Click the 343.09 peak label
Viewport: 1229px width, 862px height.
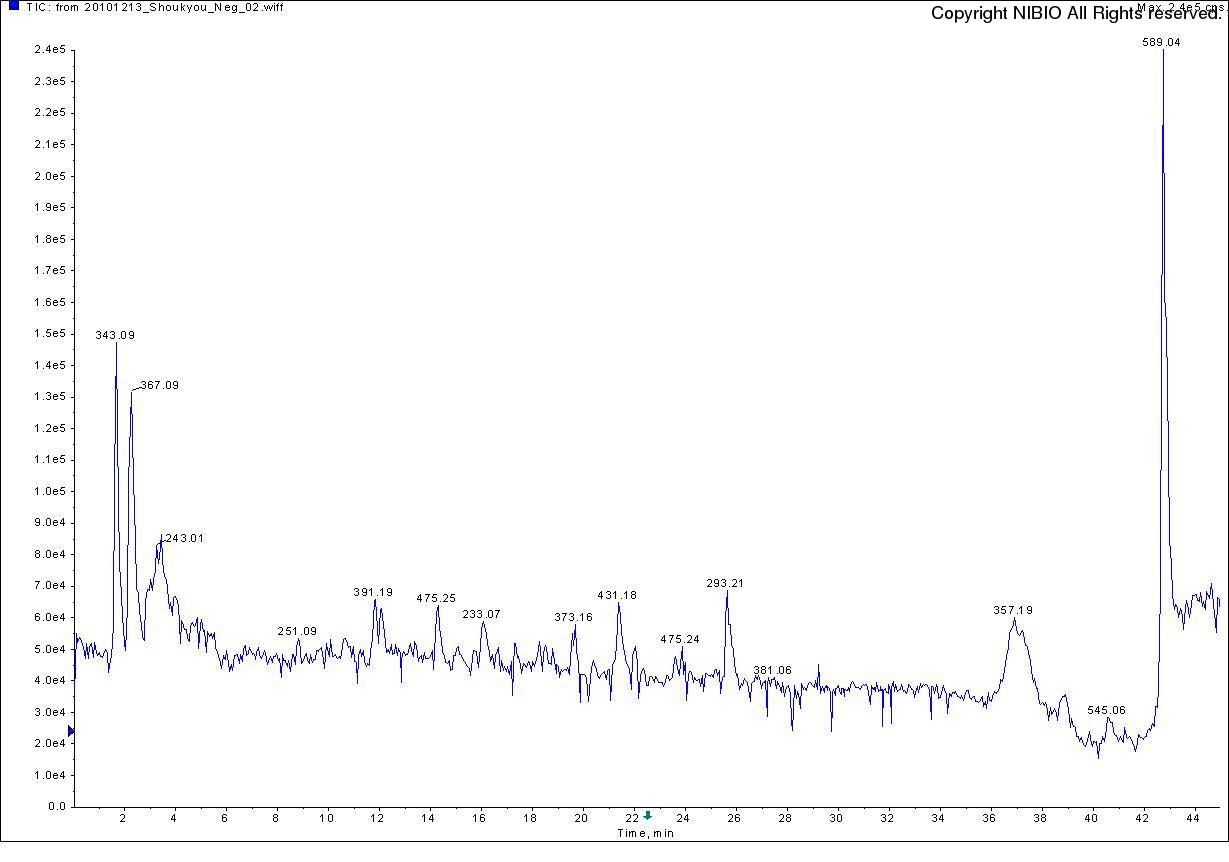pos(115,336)
